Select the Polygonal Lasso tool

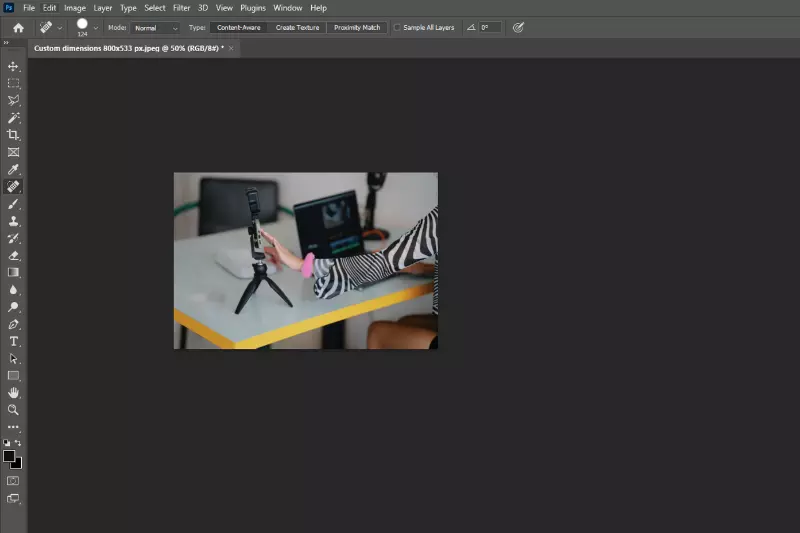13,100
